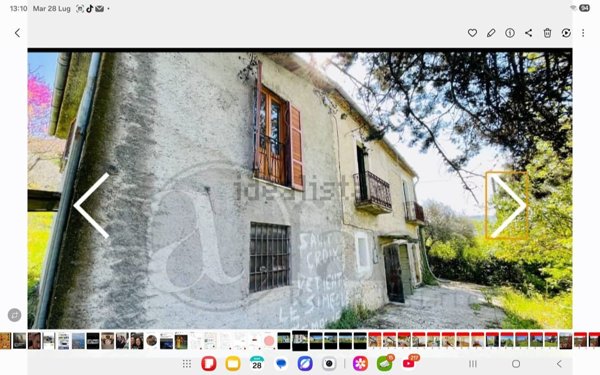The width and height of the screenshot is (600, 375).
Task: Open the three-dot more options menu
Action: click(583, 33)
